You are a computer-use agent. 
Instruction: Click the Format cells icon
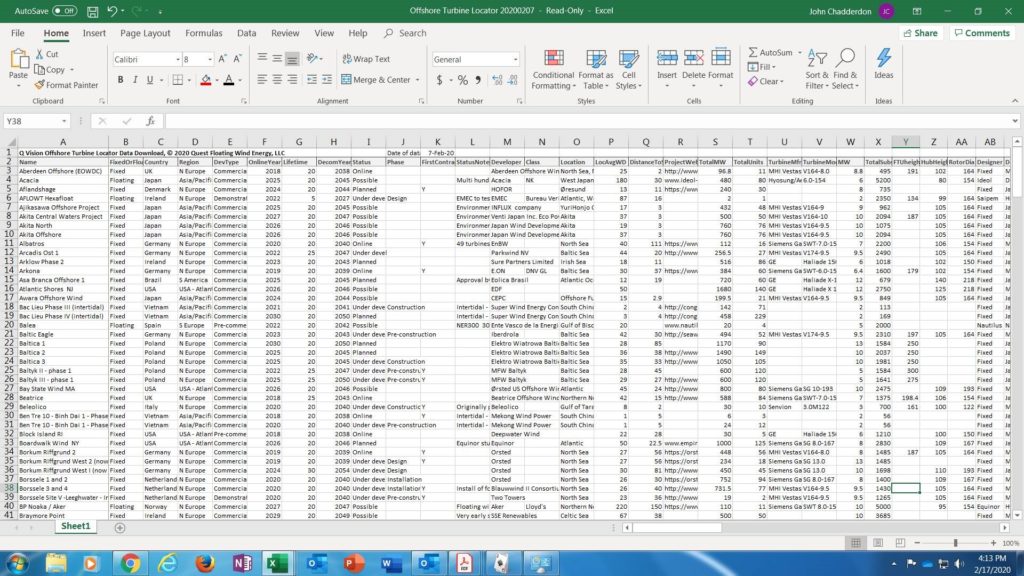click(720, 58)
